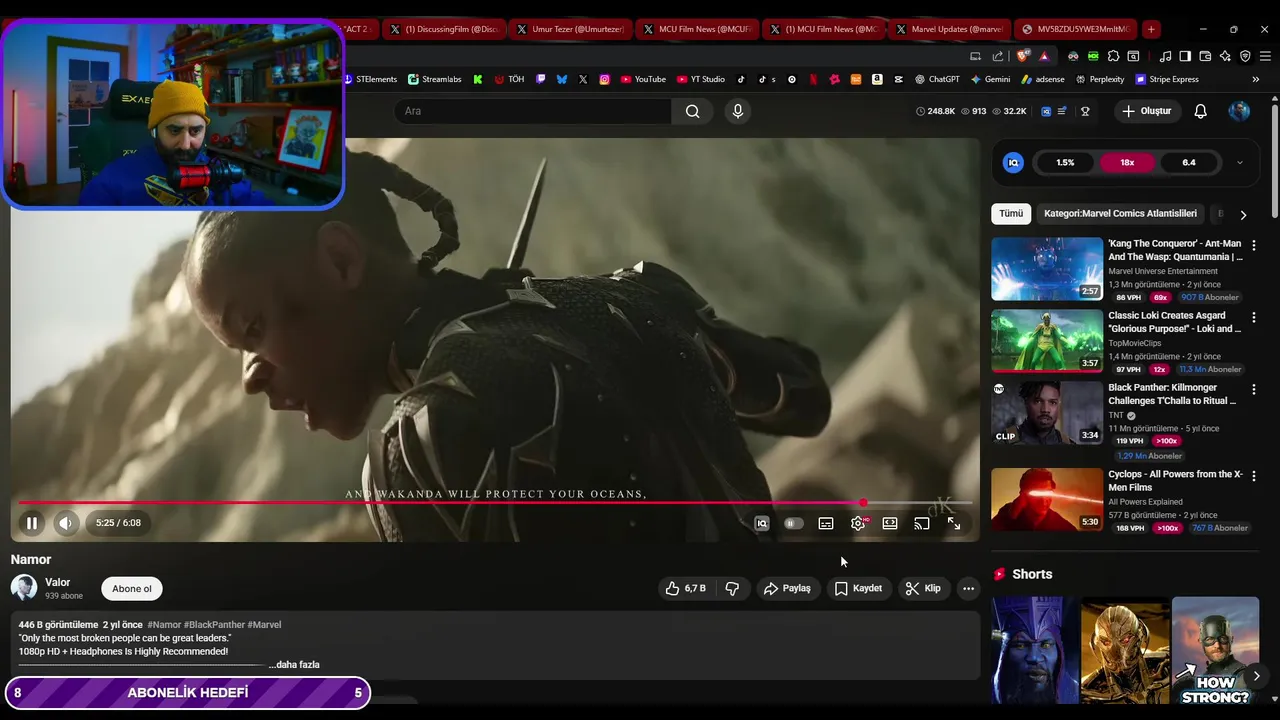Show more filter chips with right arrow
Viewport: 1280px width, 720px height.
(1243, 215)
